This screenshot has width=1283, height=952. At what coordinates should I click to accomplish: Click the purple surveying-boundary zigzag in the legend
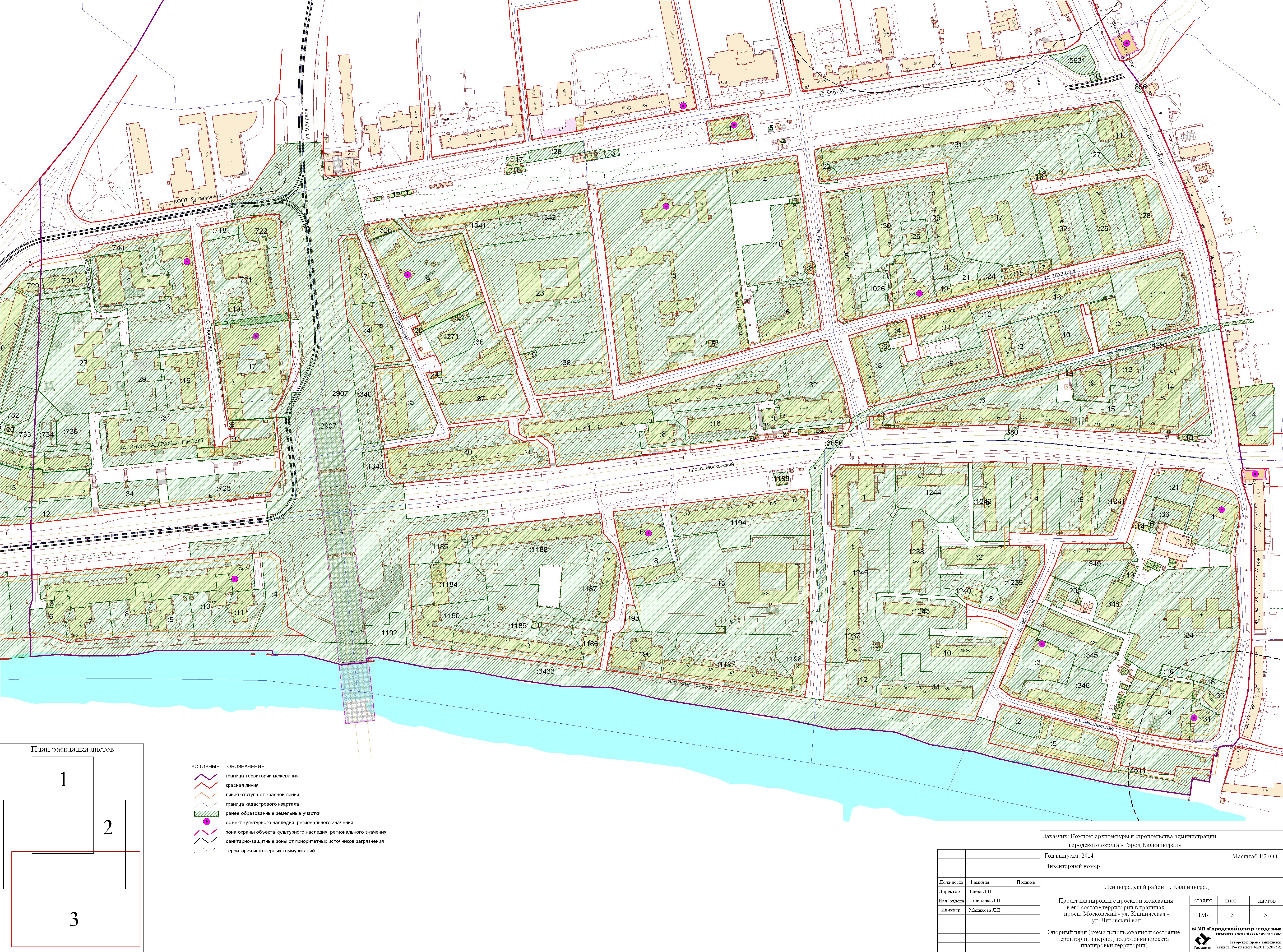206,776
